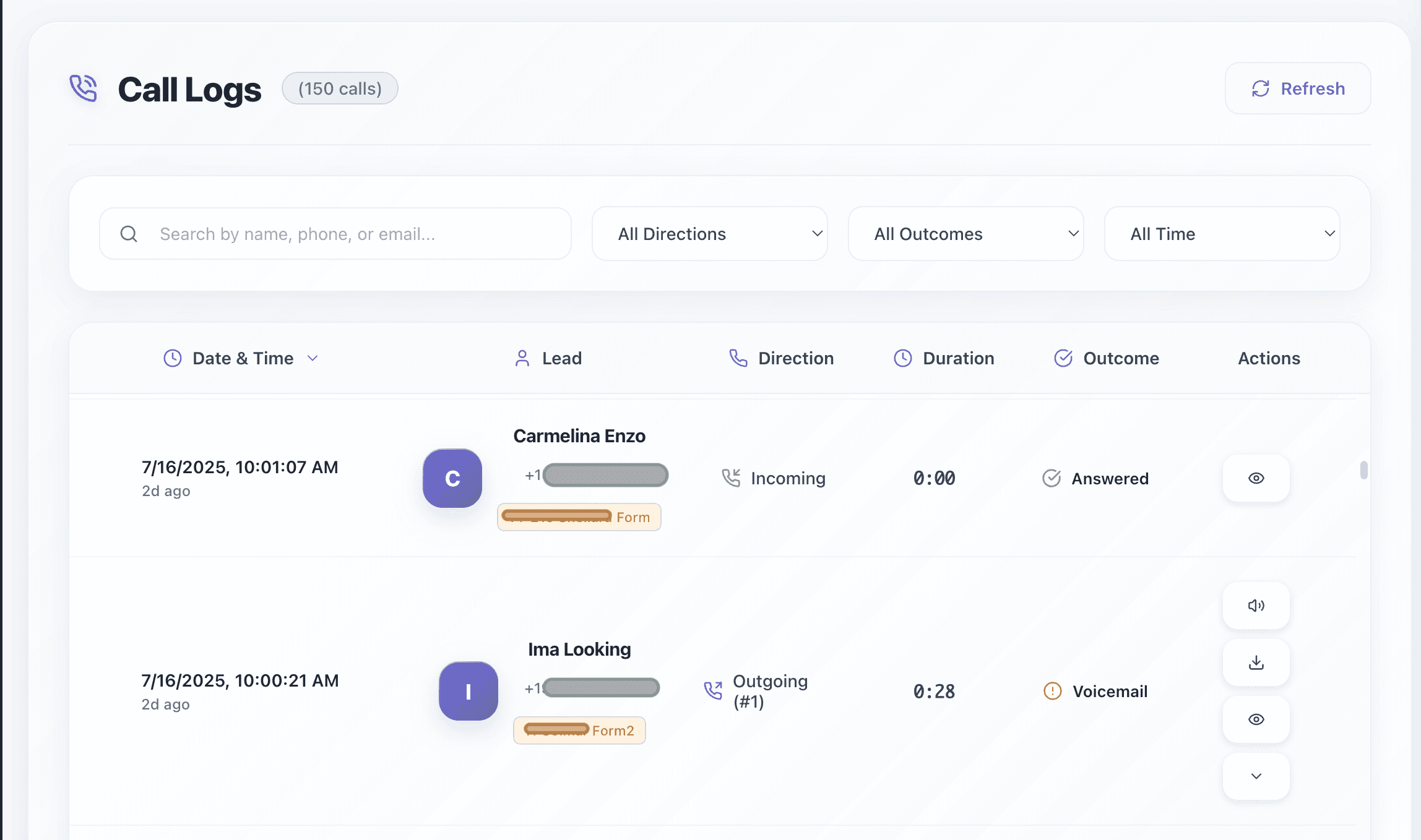Click the Incoming call direction icon

point(731,478)
